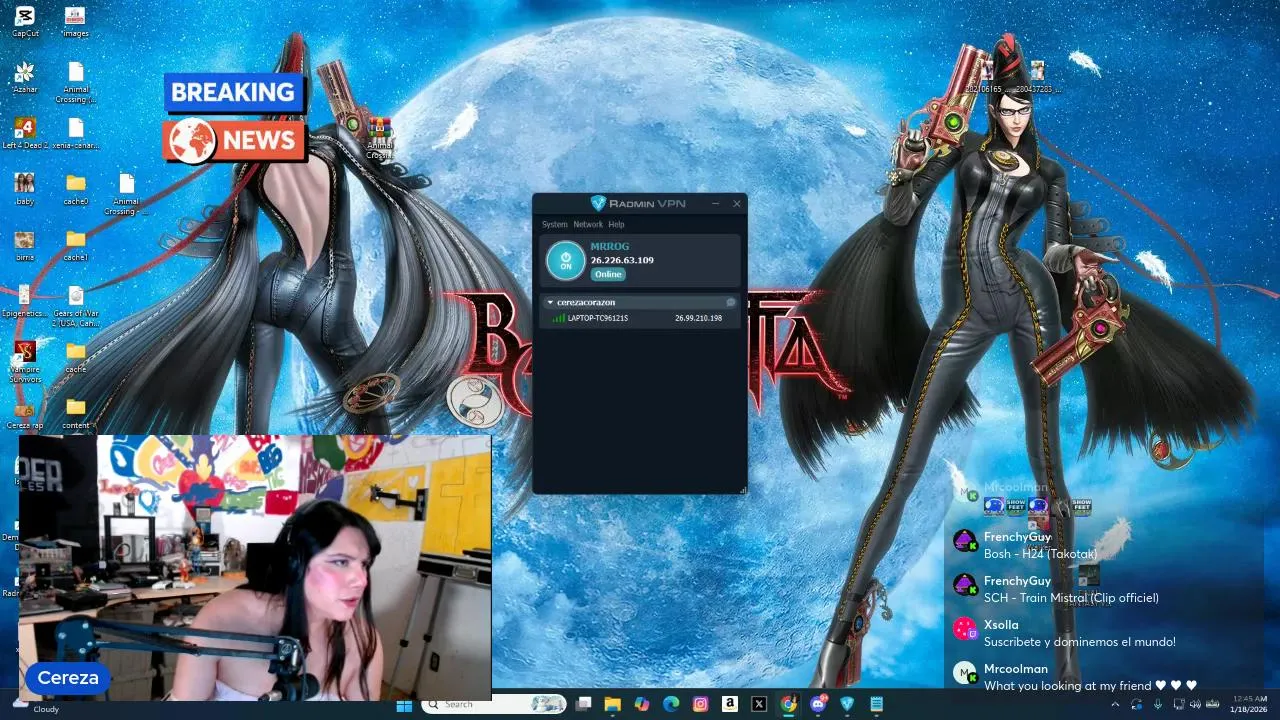Select the cache1 folder
This screenshot has width=1280, height=720.
click(x=75, y=245)
